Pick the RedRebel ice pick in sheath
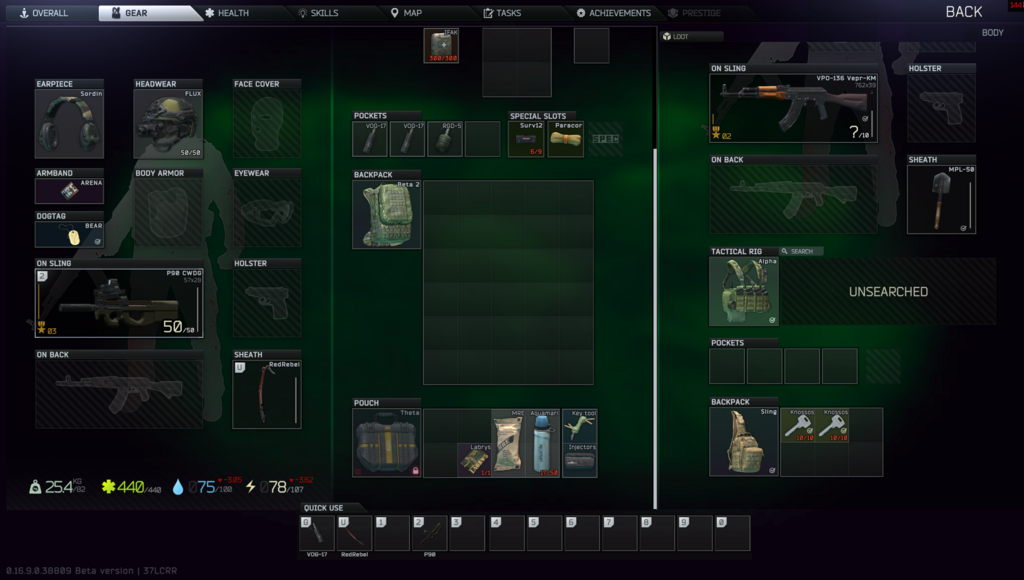This screenshot has height=580, width=1024. coord(267,394)
